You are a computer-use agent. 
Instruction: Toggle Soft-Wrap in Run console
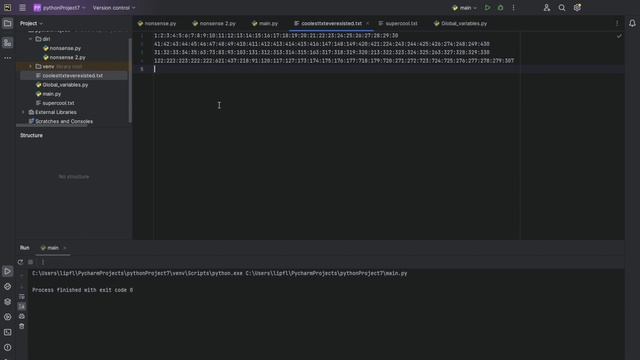click(x=22, y=296)
